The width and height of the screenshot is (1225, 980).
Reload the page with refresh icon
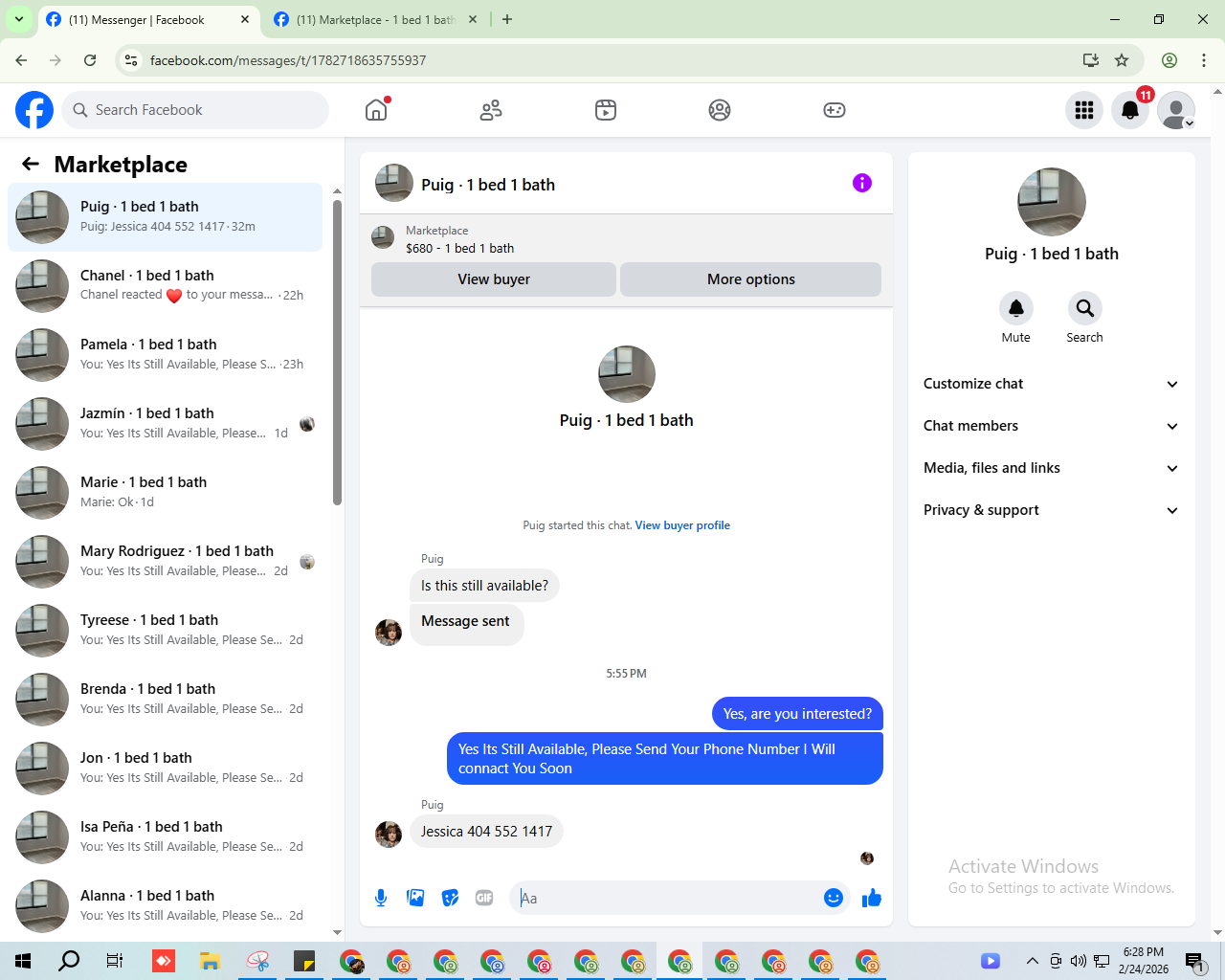tap(90, 60)
